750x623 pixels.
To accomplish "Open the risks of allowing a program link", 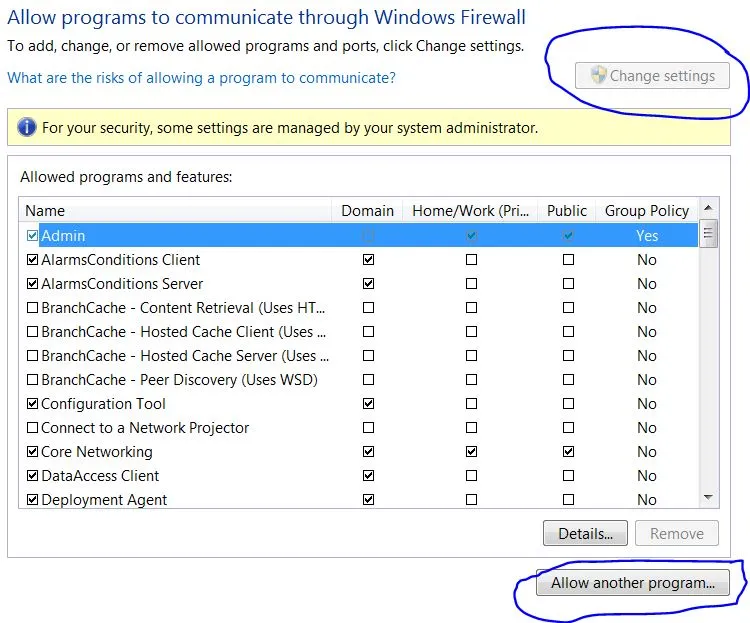I will coord(201,78).
